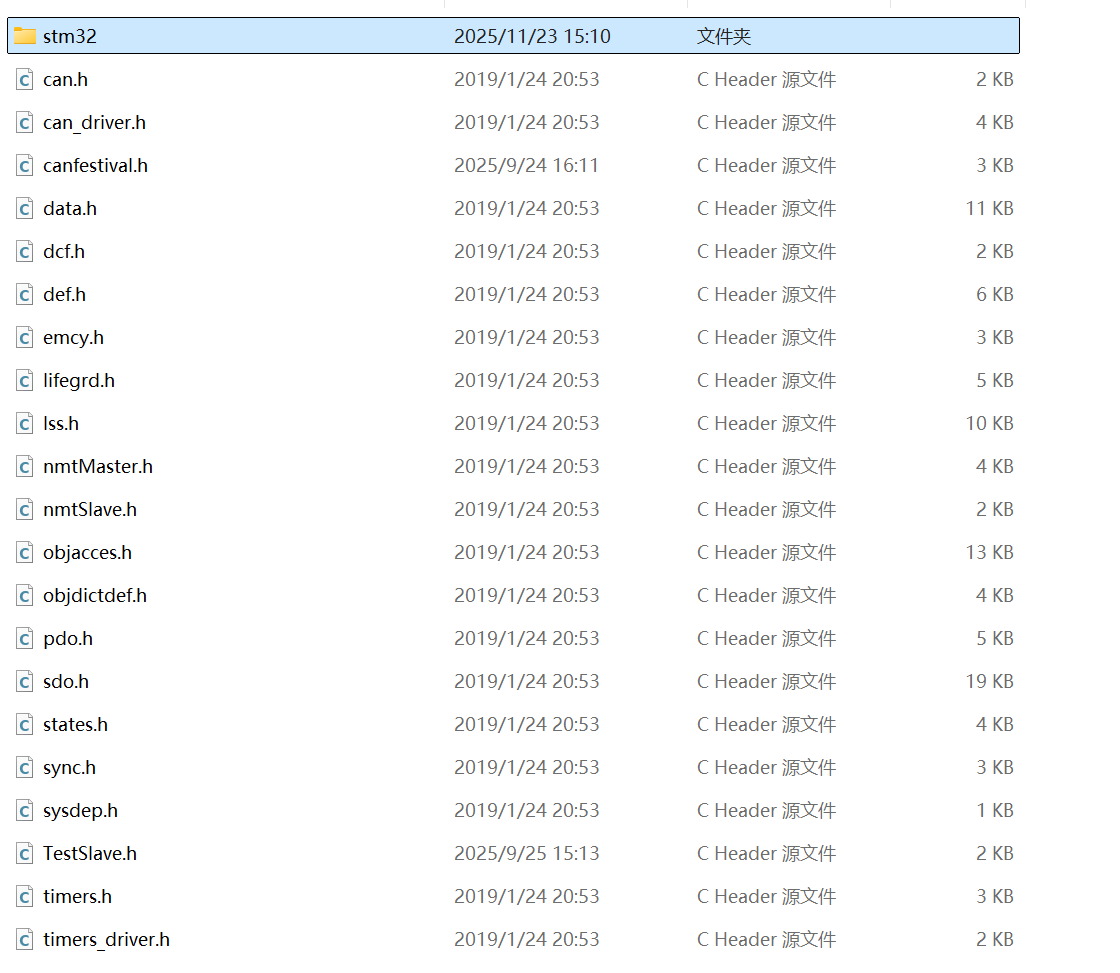The height and width of the screenshot is (973, 1120).
Task: Select the file name sync.h
Action: (x=69, y=768)
